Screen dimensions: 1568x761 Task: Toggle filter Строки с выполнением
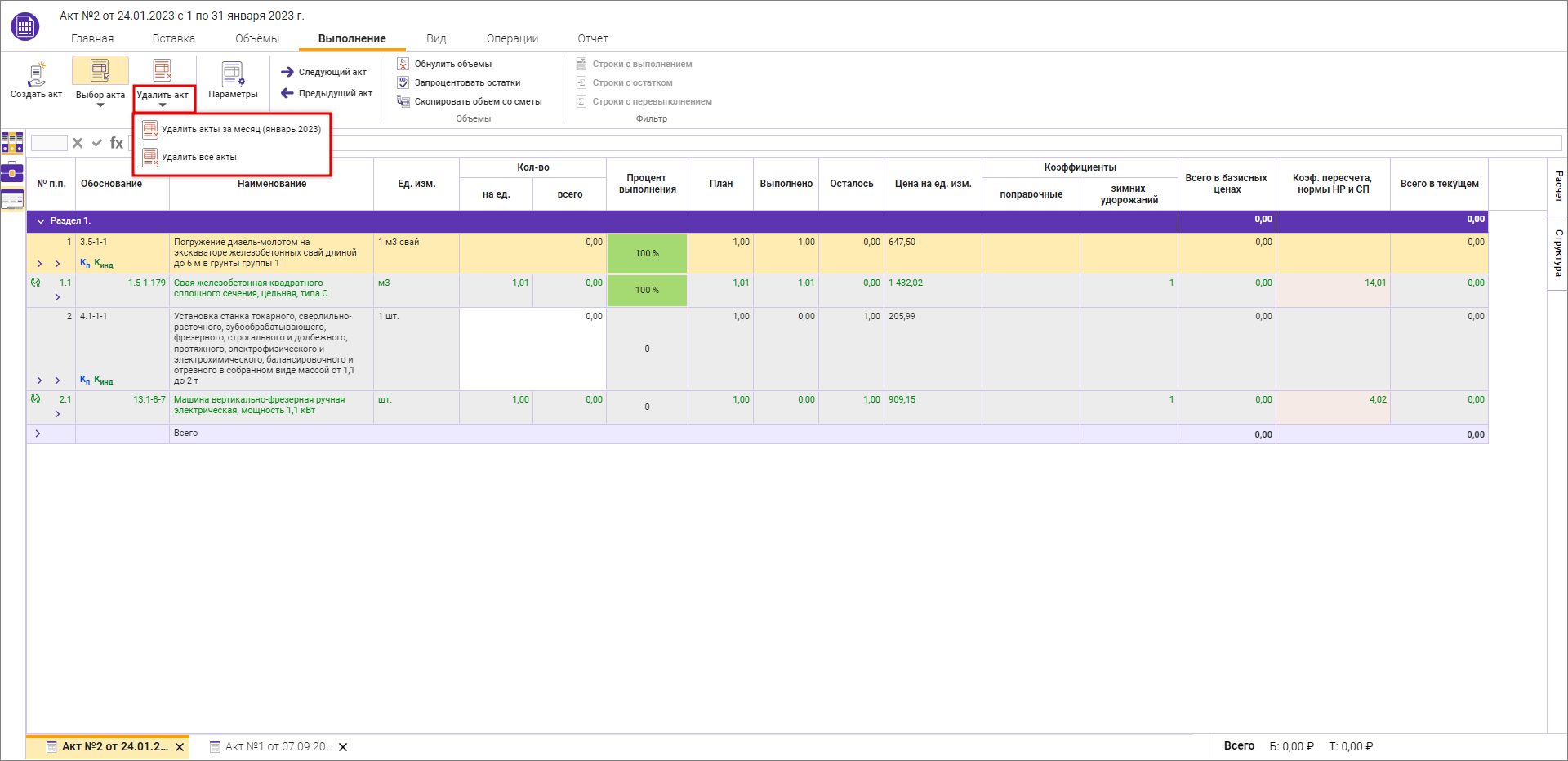641,64
